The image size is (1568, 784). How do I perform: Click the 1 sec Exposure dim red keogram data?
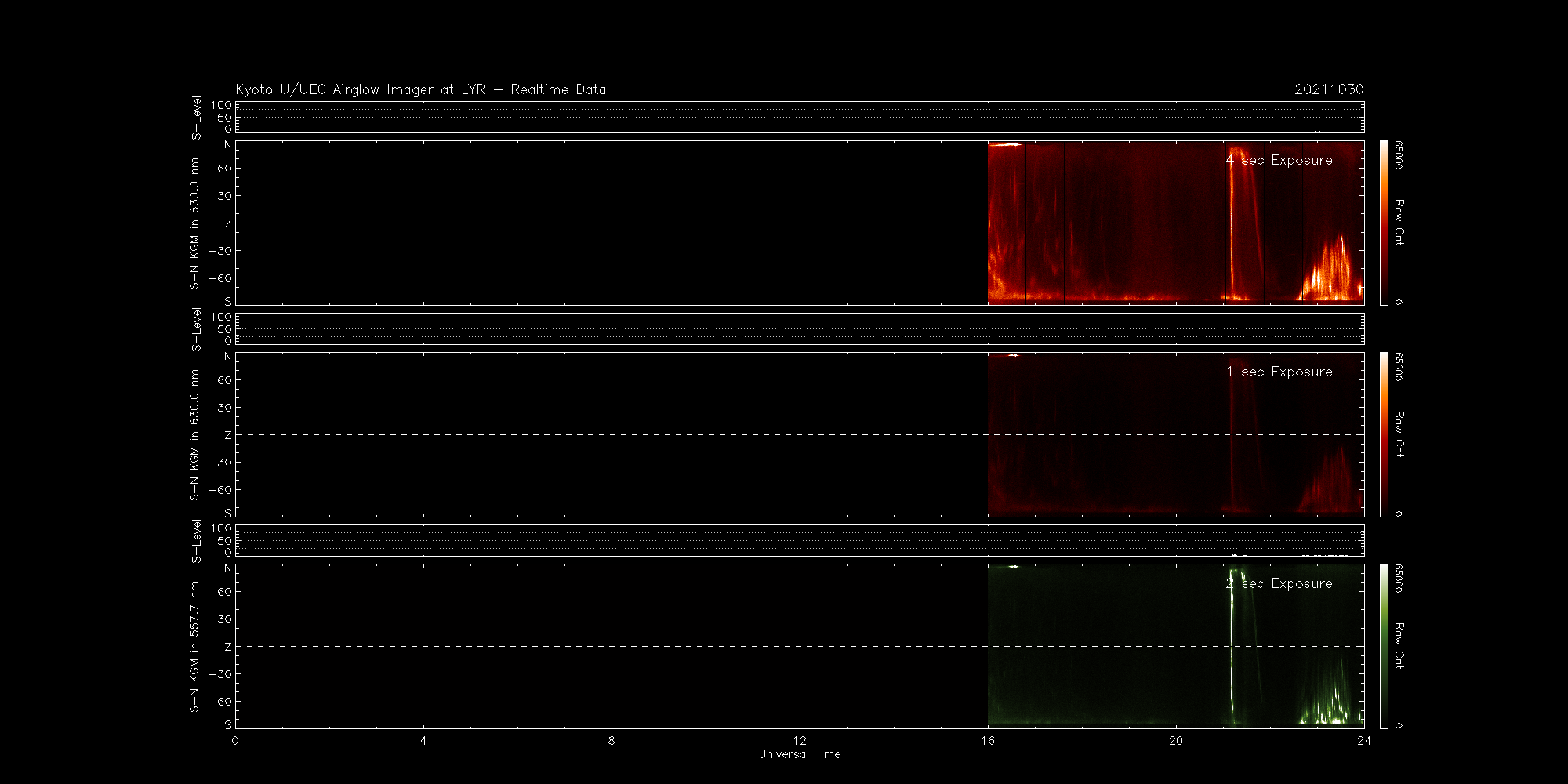coord(1176,435)
